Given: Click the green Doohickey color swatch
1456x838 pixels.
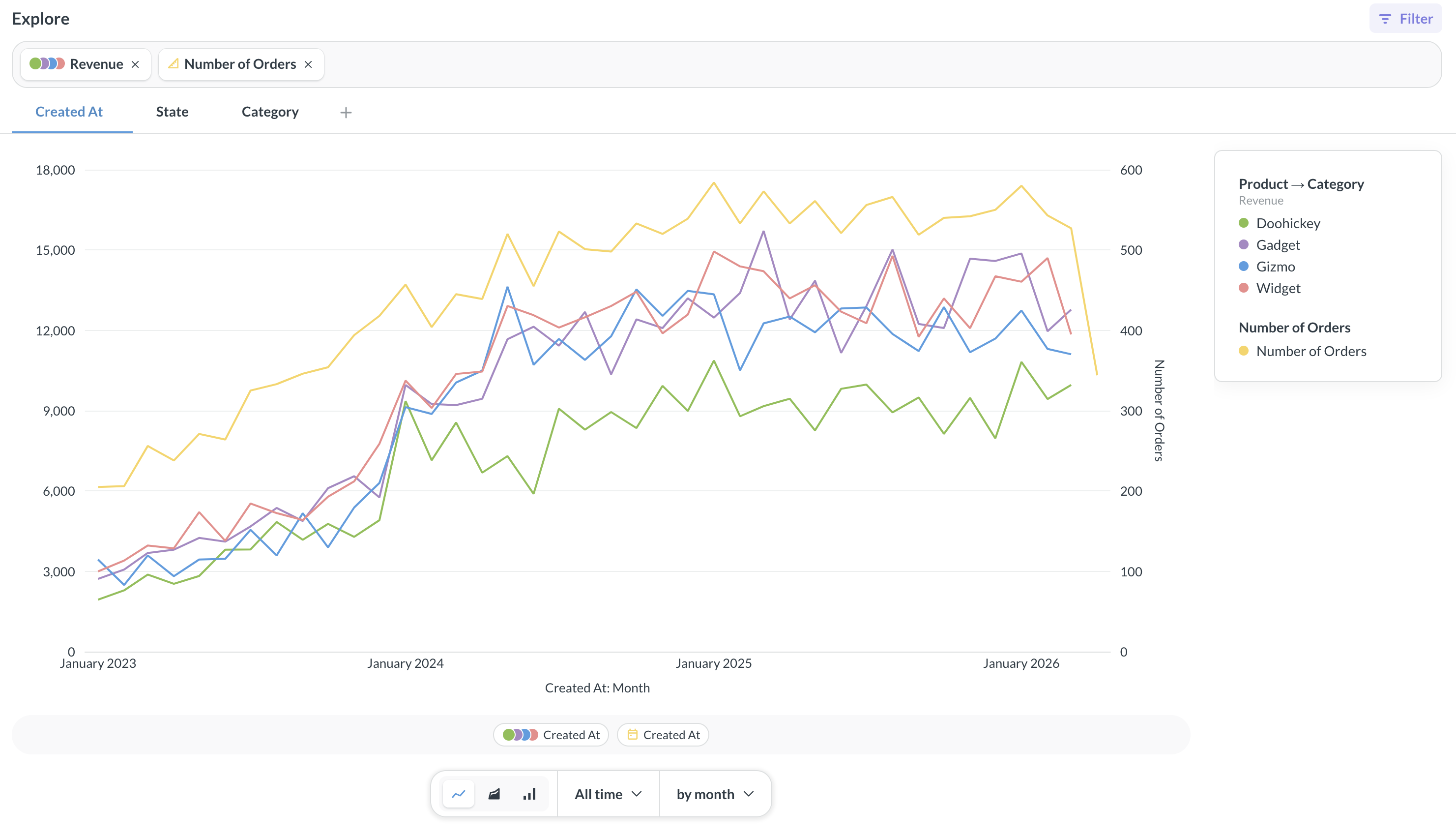Looking at the screenshot, I should (1244, 223).
